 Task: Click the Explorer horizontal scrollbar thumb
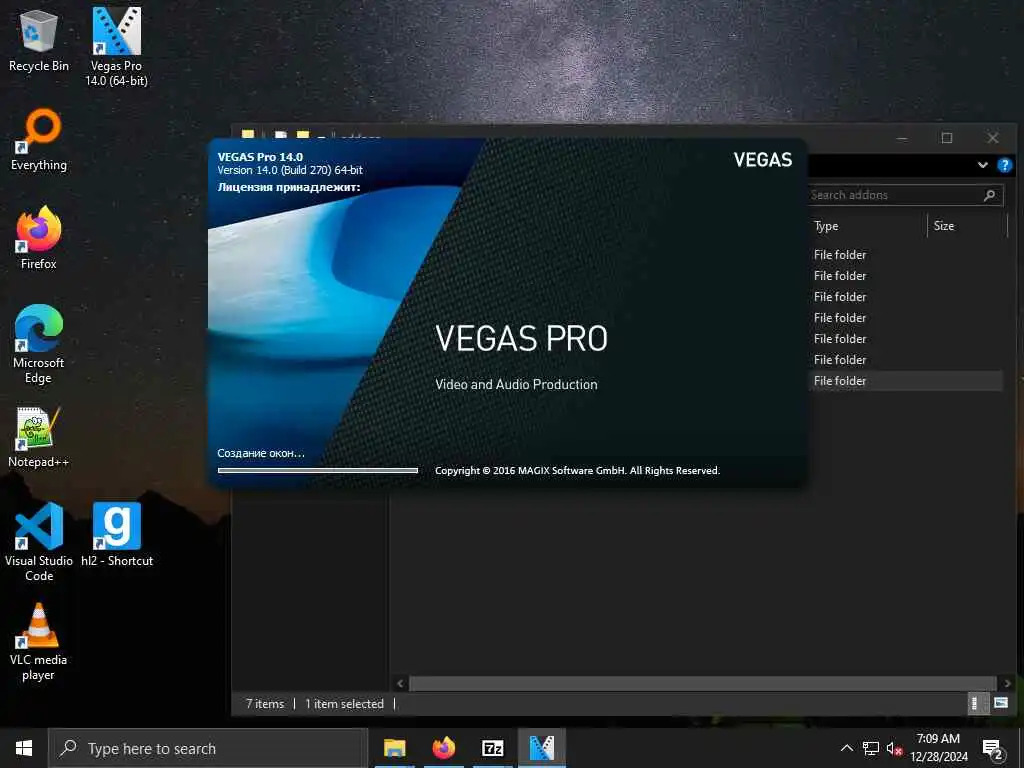(703, 684)
